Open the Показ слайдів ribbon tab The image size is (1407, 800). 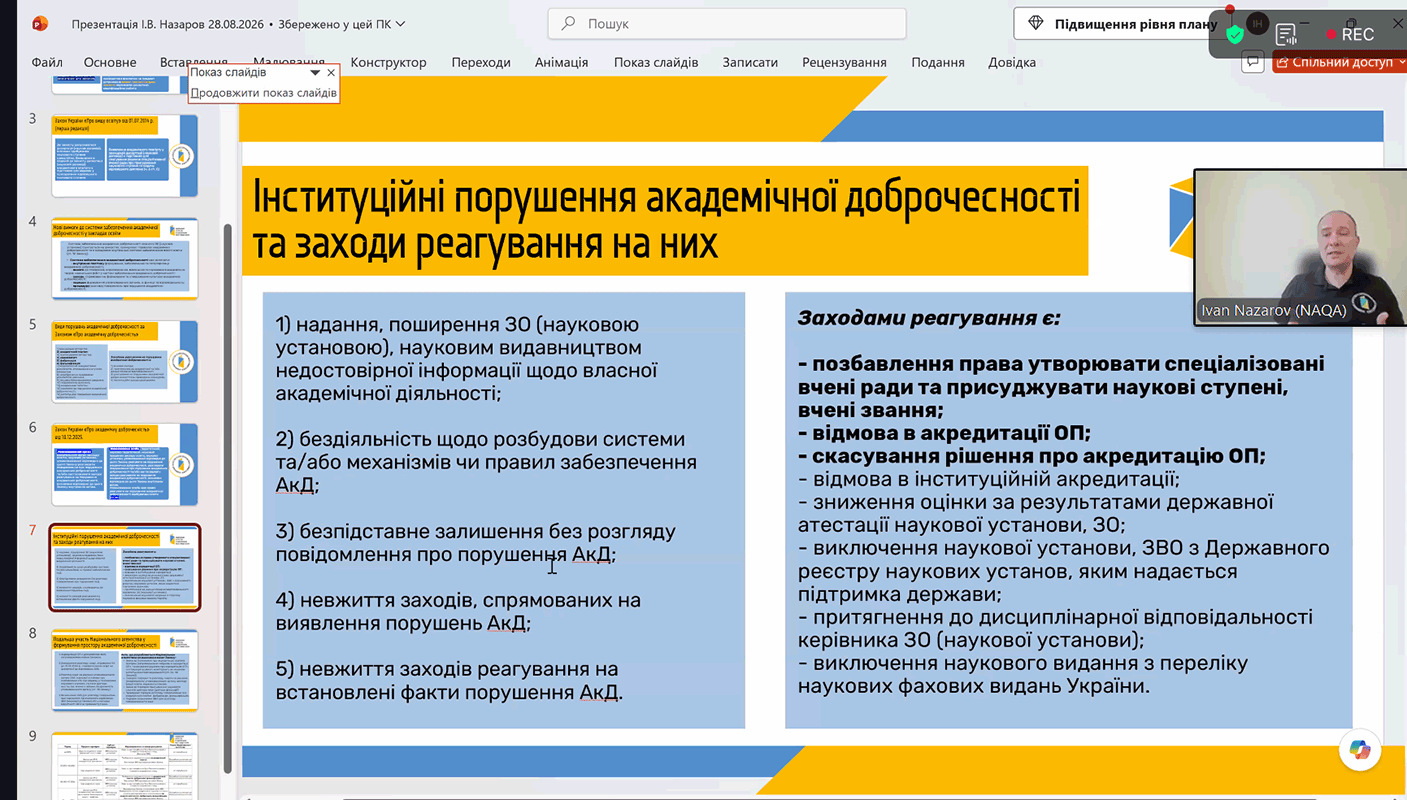(x=656, y=62)
